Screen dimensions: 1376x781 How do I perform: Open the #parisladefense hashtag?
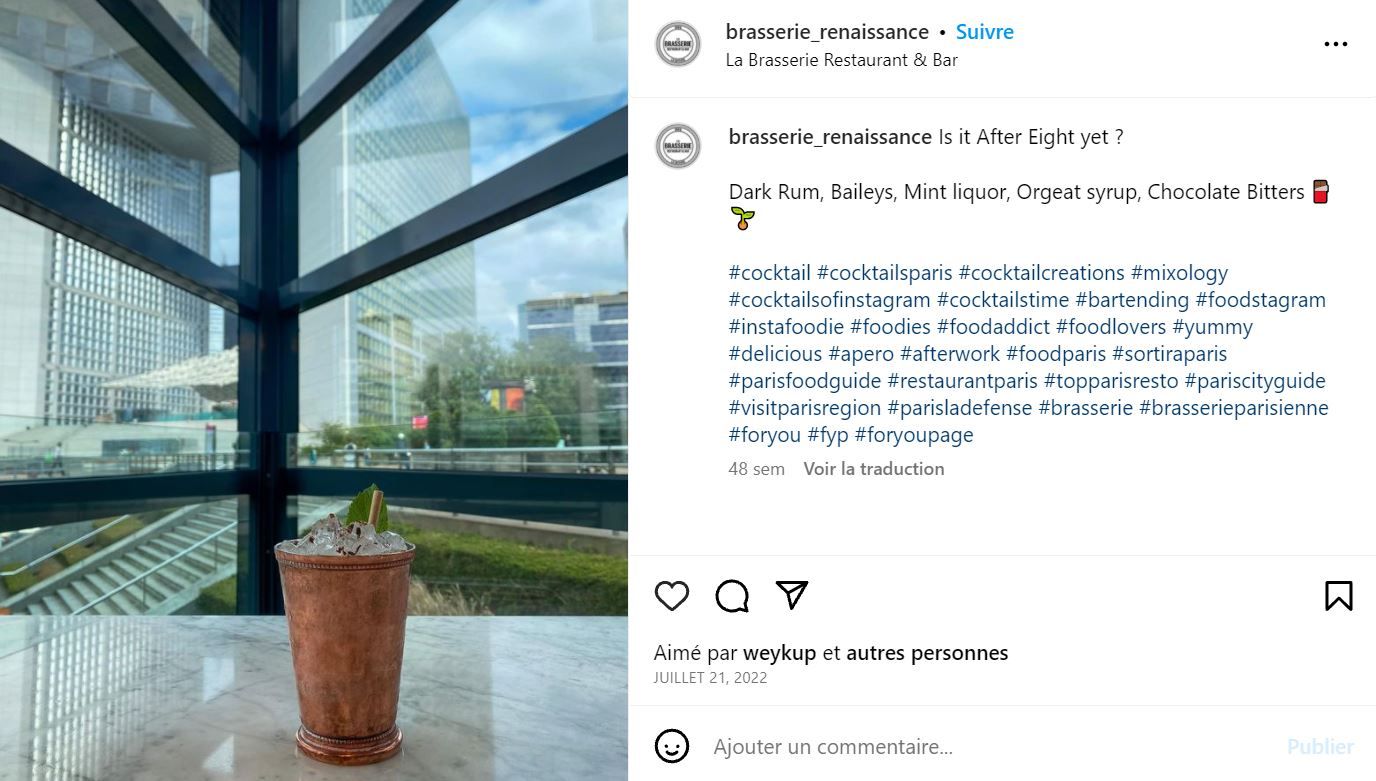click(x=960, y=408)
